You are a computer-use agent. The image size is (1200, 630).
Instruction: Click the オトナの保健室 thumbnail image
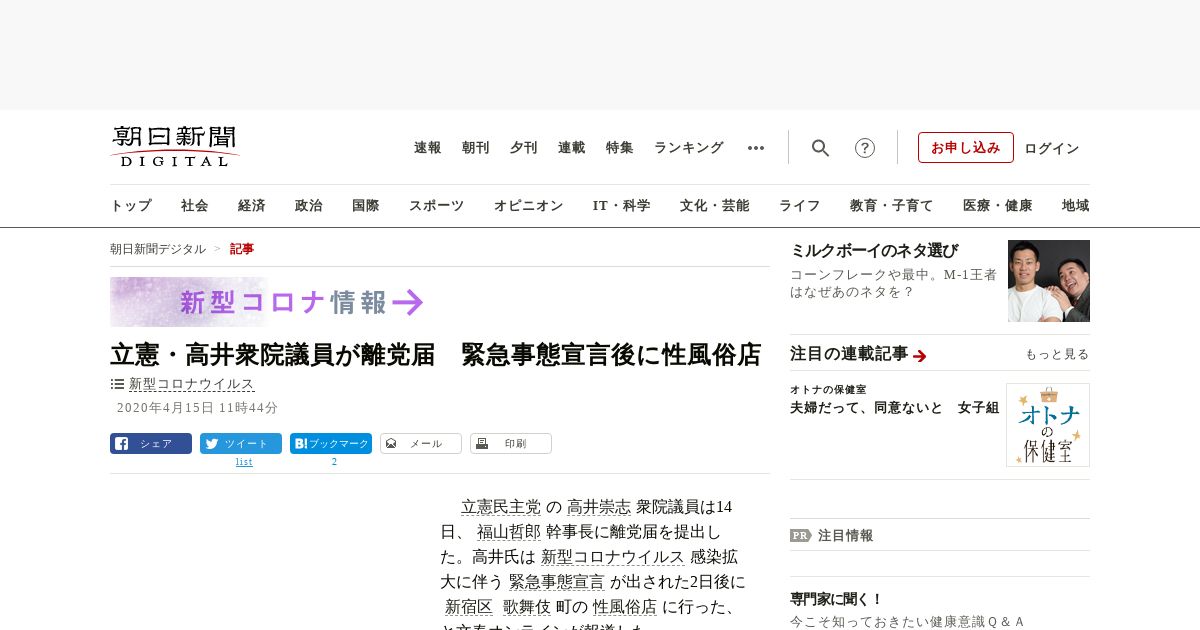[1048, 425]
